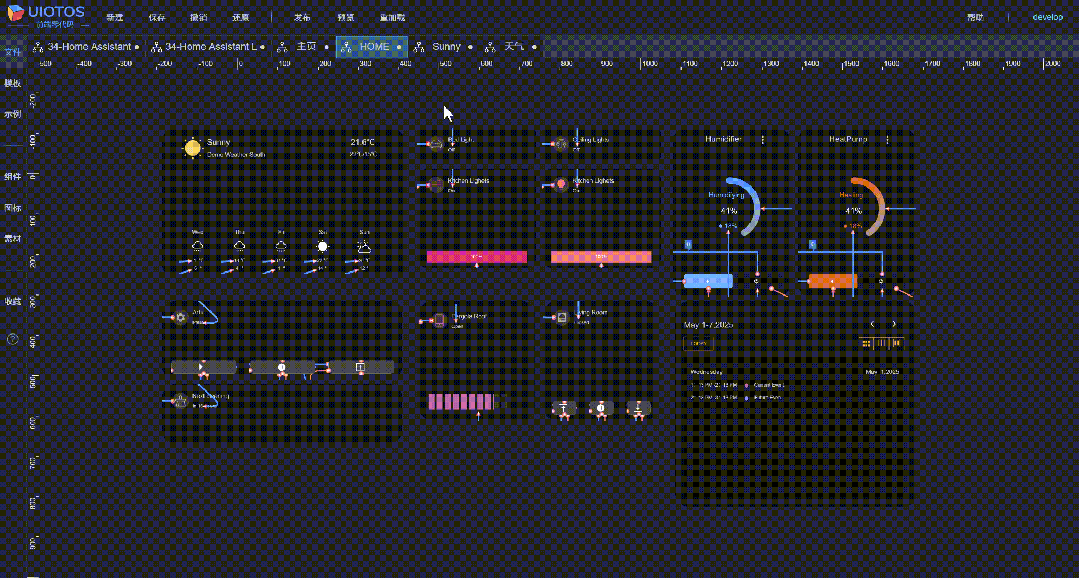
Task: Open the 模板 sidebar panel
Action: (12, 83)
